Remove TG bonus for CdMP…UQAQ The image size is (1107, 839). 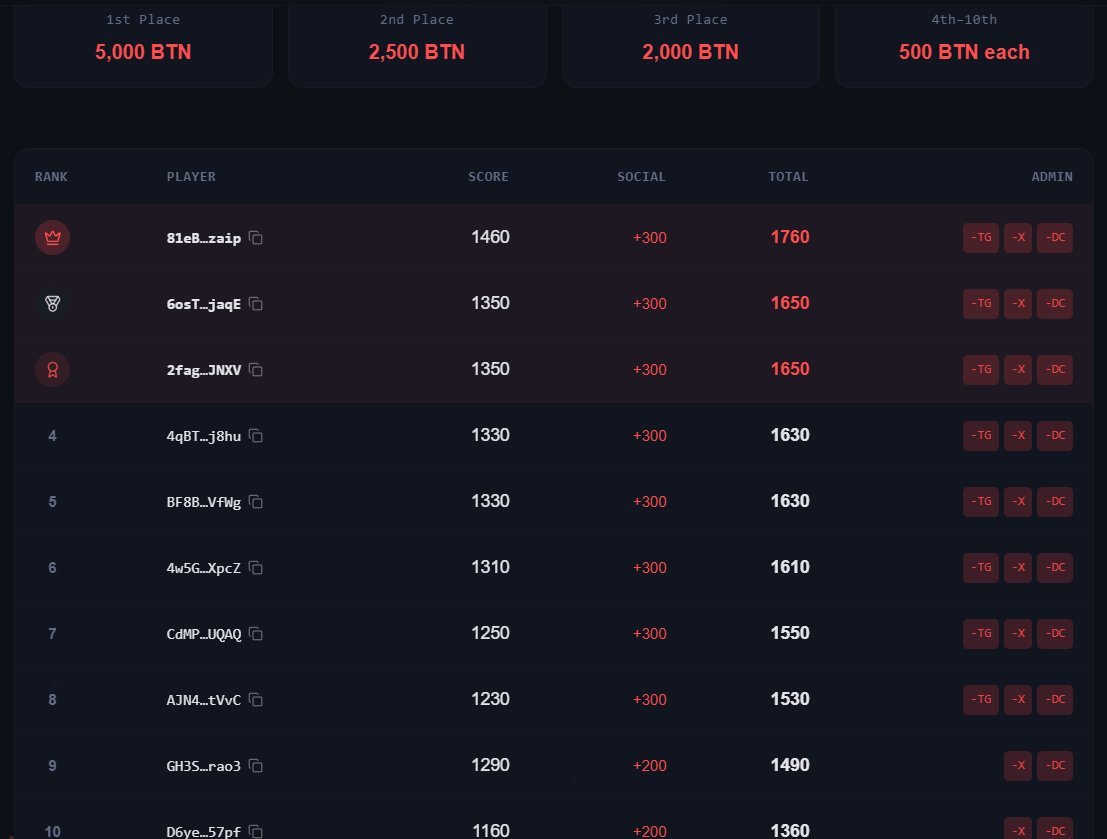[981, 634]
